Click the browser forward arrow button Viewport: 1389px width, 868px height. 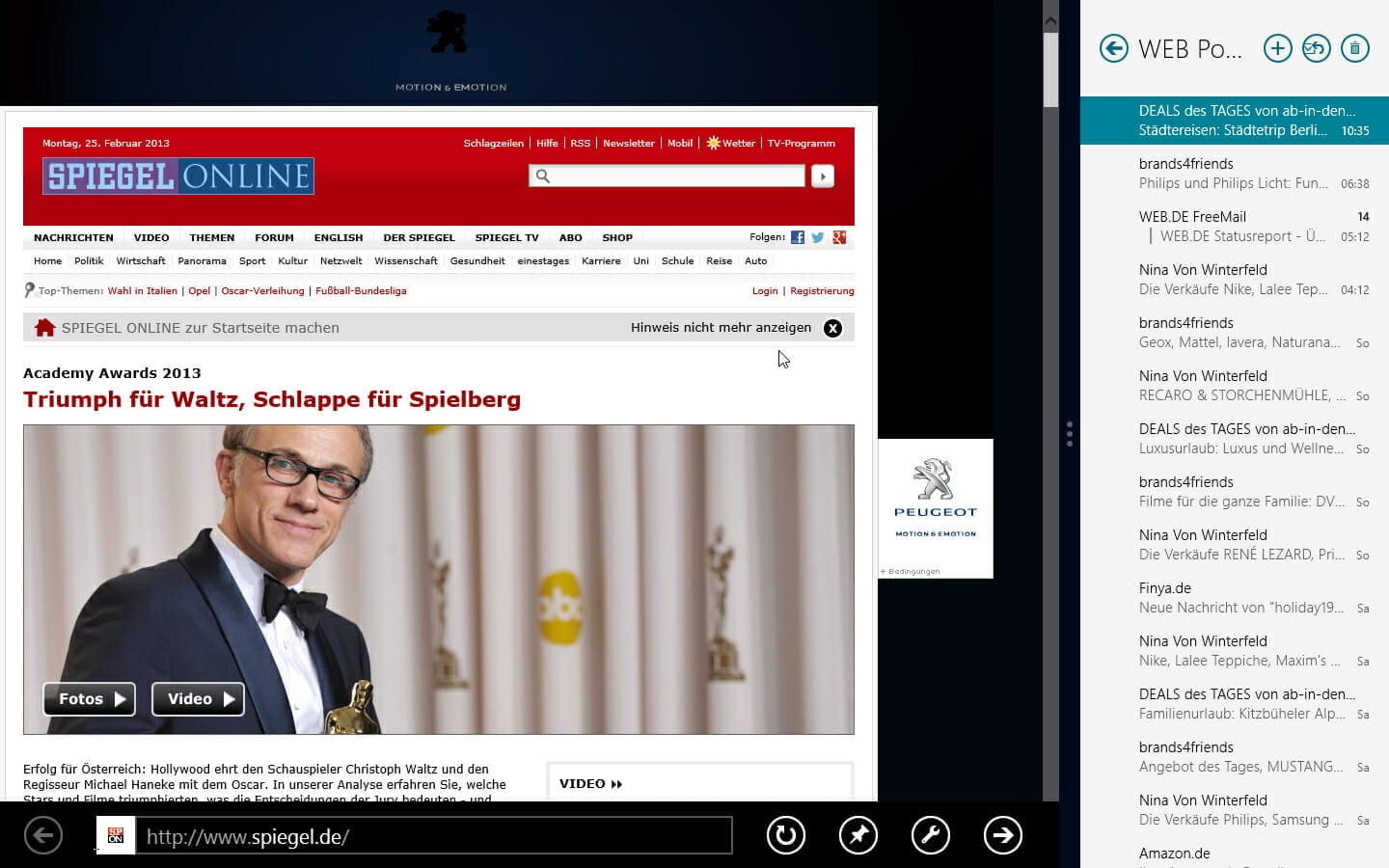(x=1002, y=835)
